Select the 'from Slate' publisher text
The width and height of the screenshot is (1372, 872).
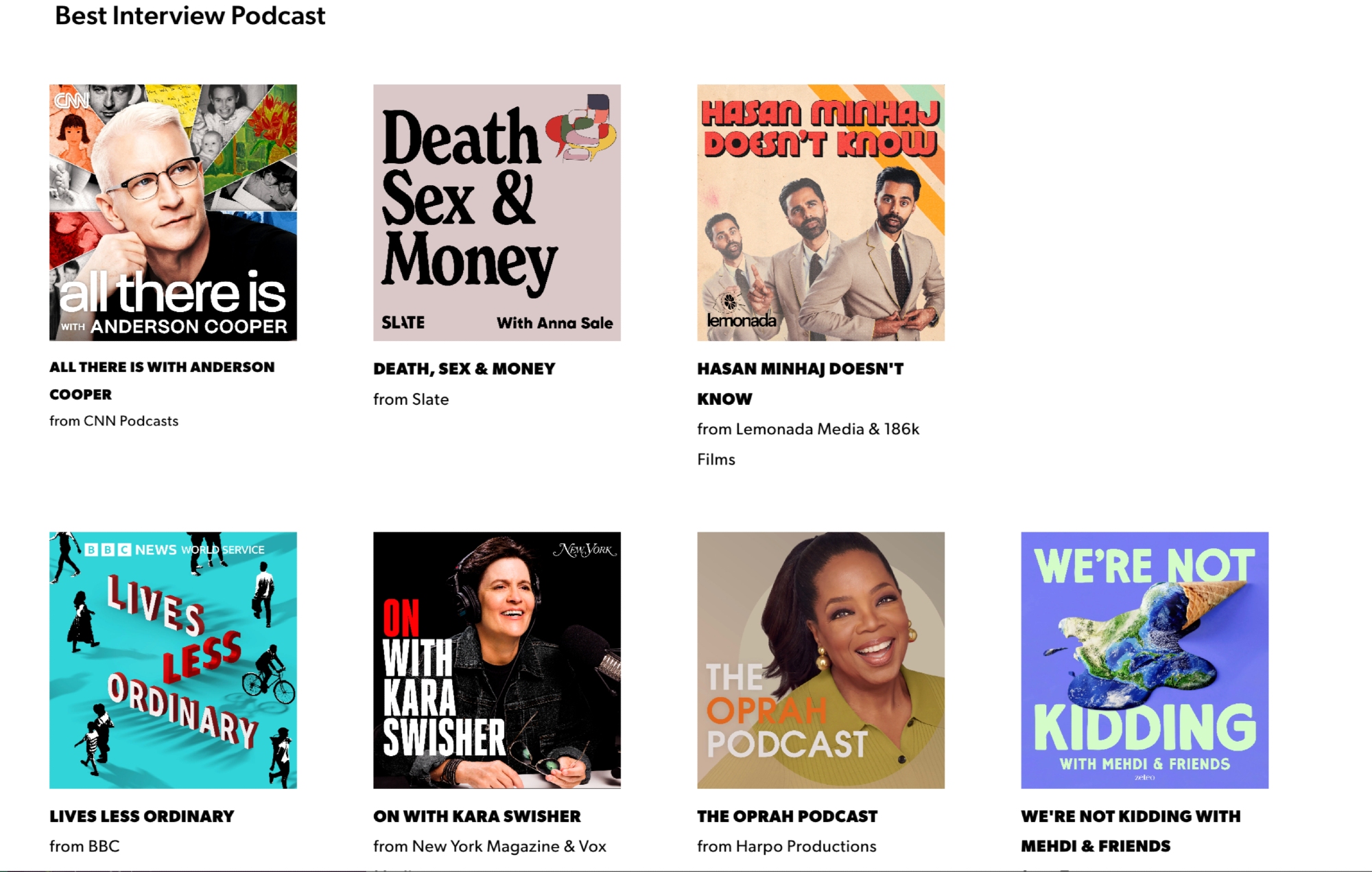411,399
